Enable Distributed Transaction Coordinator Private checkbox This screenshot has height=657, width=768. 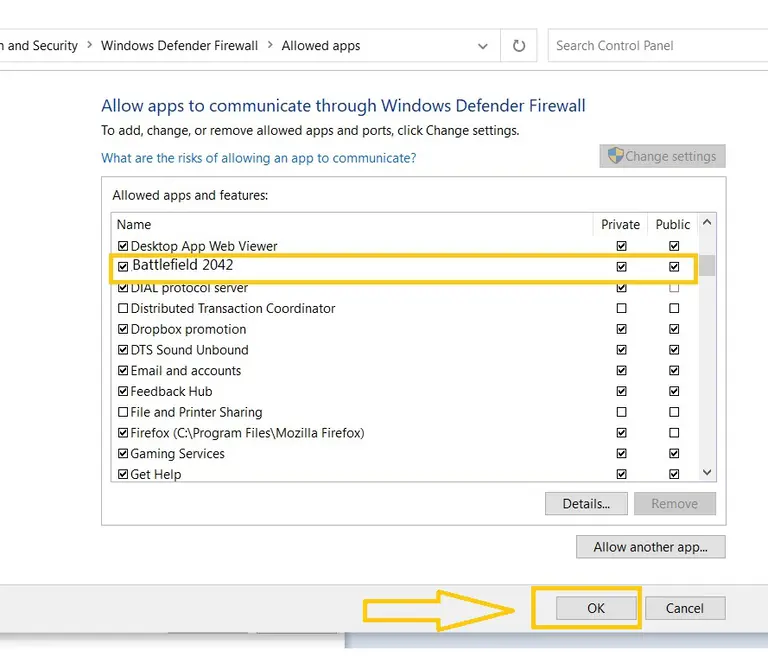tap(622, 308)
